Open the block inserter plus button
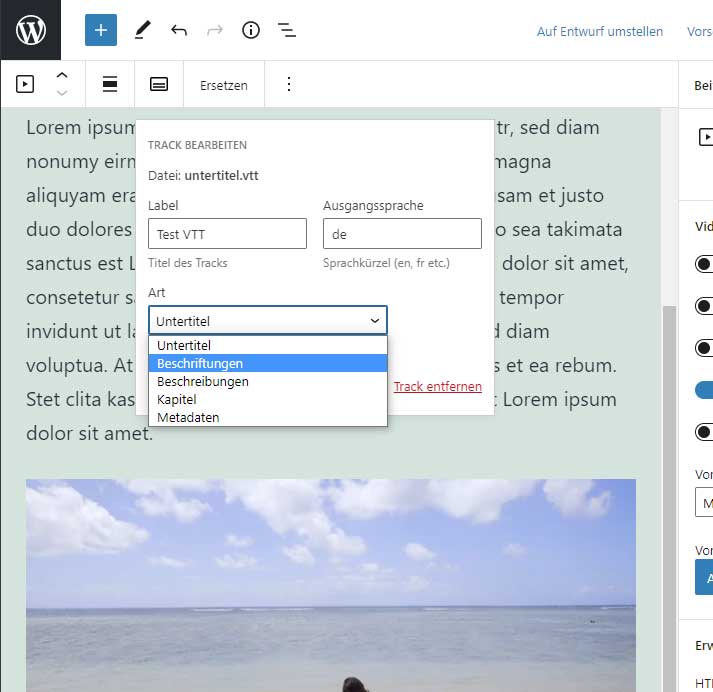713x692 pixels. pos(101,30)
